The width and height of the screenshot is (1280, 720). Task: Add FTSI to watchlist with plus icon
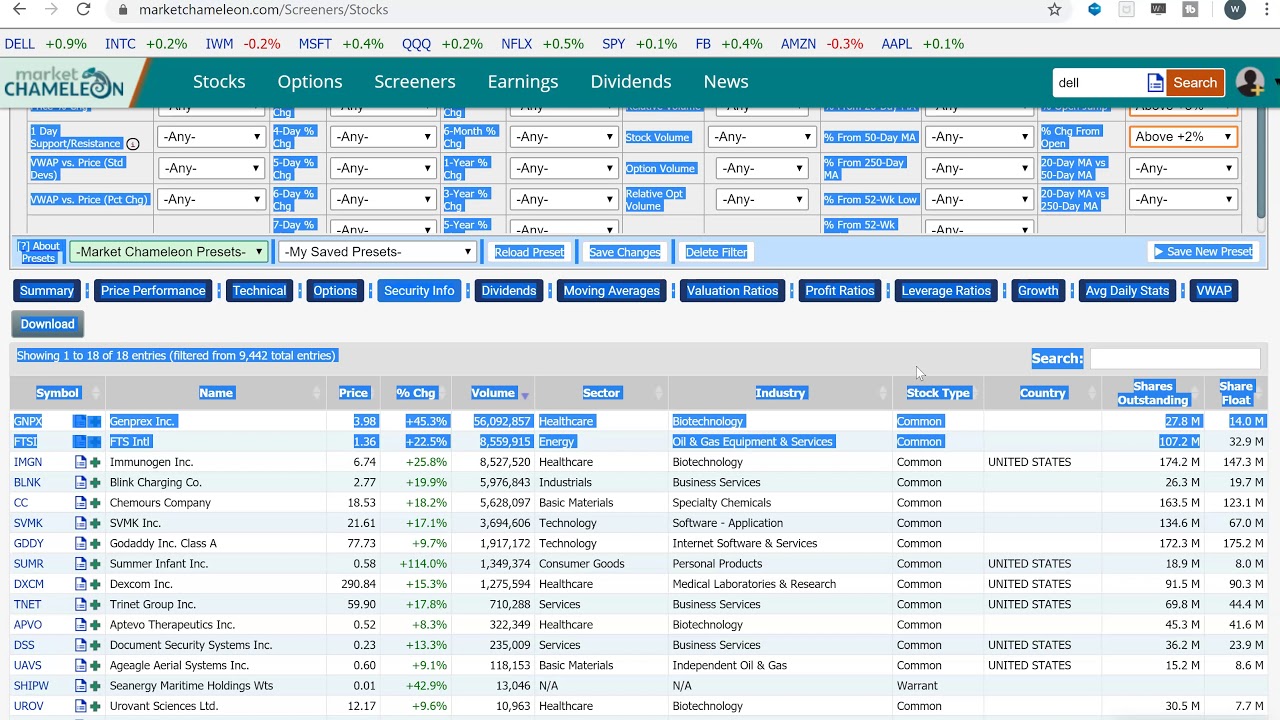tap(94, 442)
